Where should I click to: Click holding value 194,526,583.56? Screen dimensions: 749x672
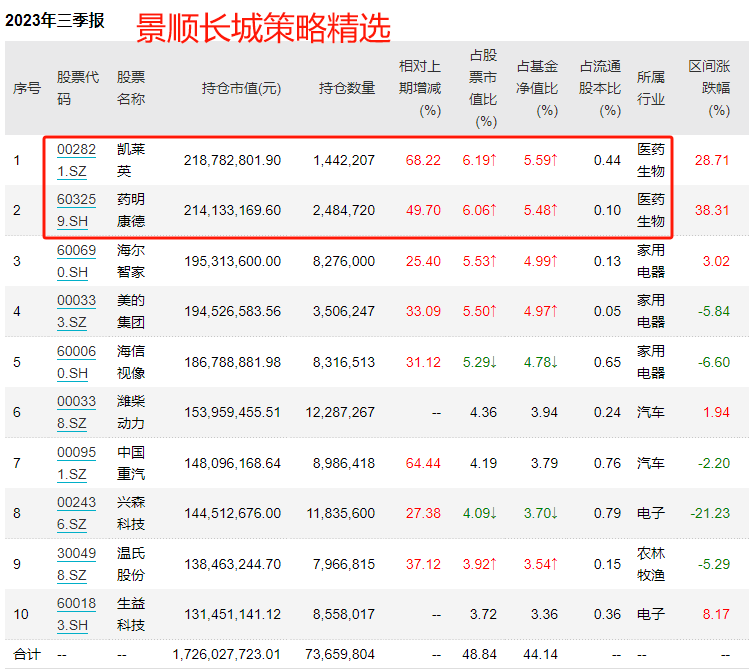232,311
